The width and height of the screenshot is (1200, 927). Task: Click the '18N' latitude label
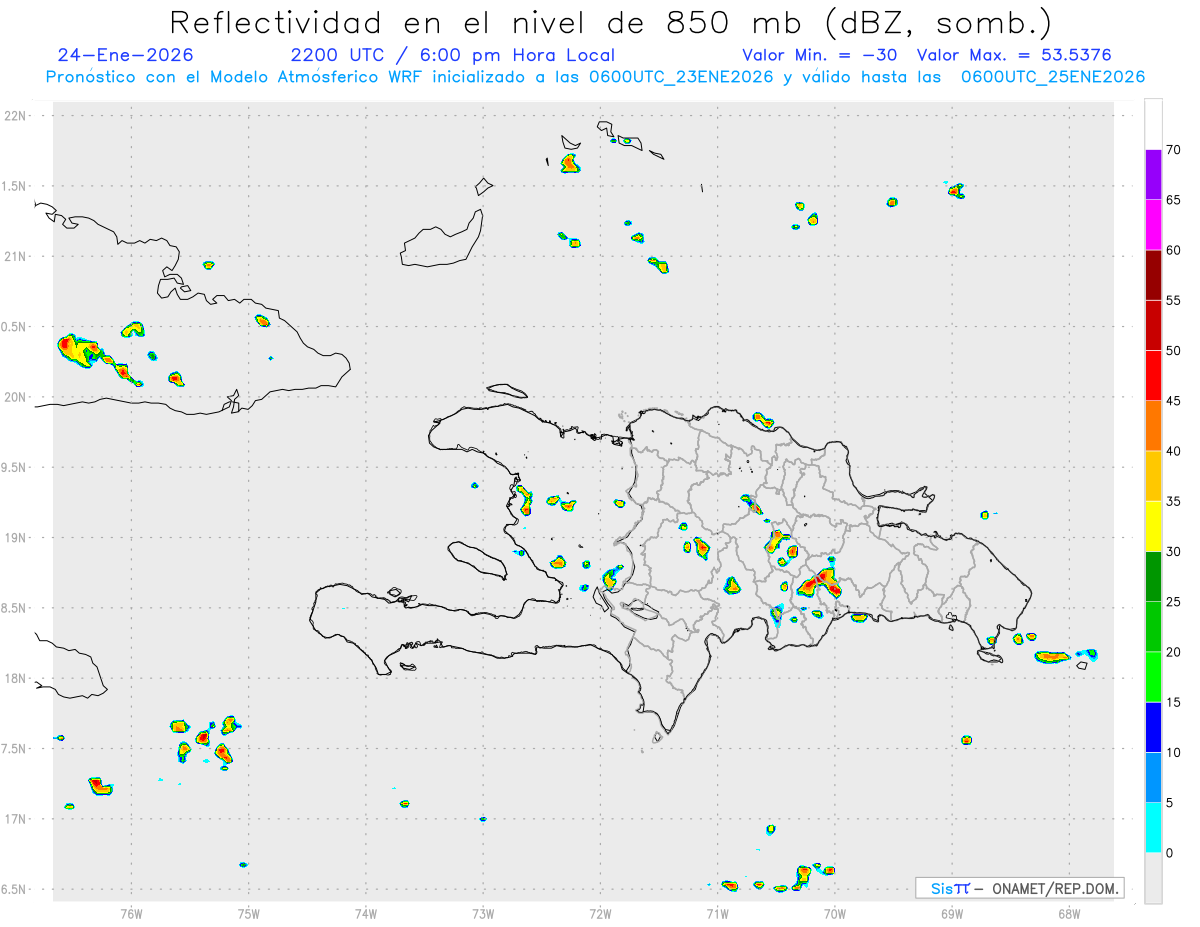tap(17, 678)
